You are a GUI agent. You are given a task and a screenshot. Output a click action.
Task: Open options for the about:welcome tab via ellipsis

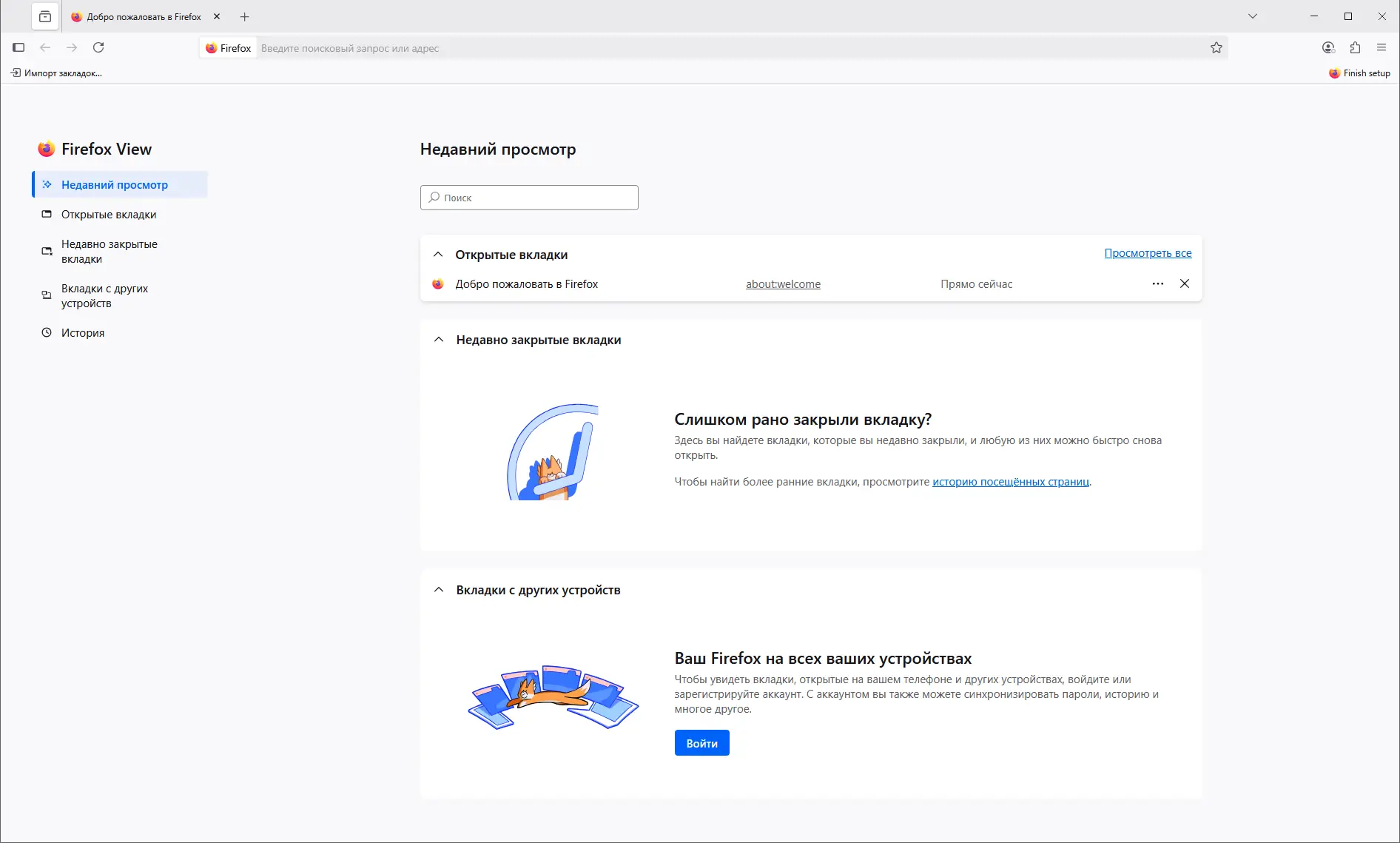point(1157,283)
